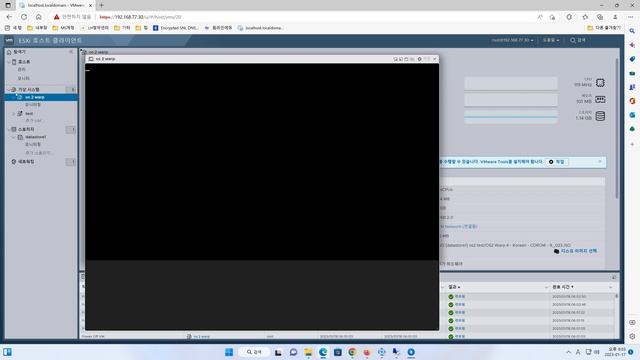Select the test VM in the navigator
Screen dimensions: 640x360
[29, 113]
